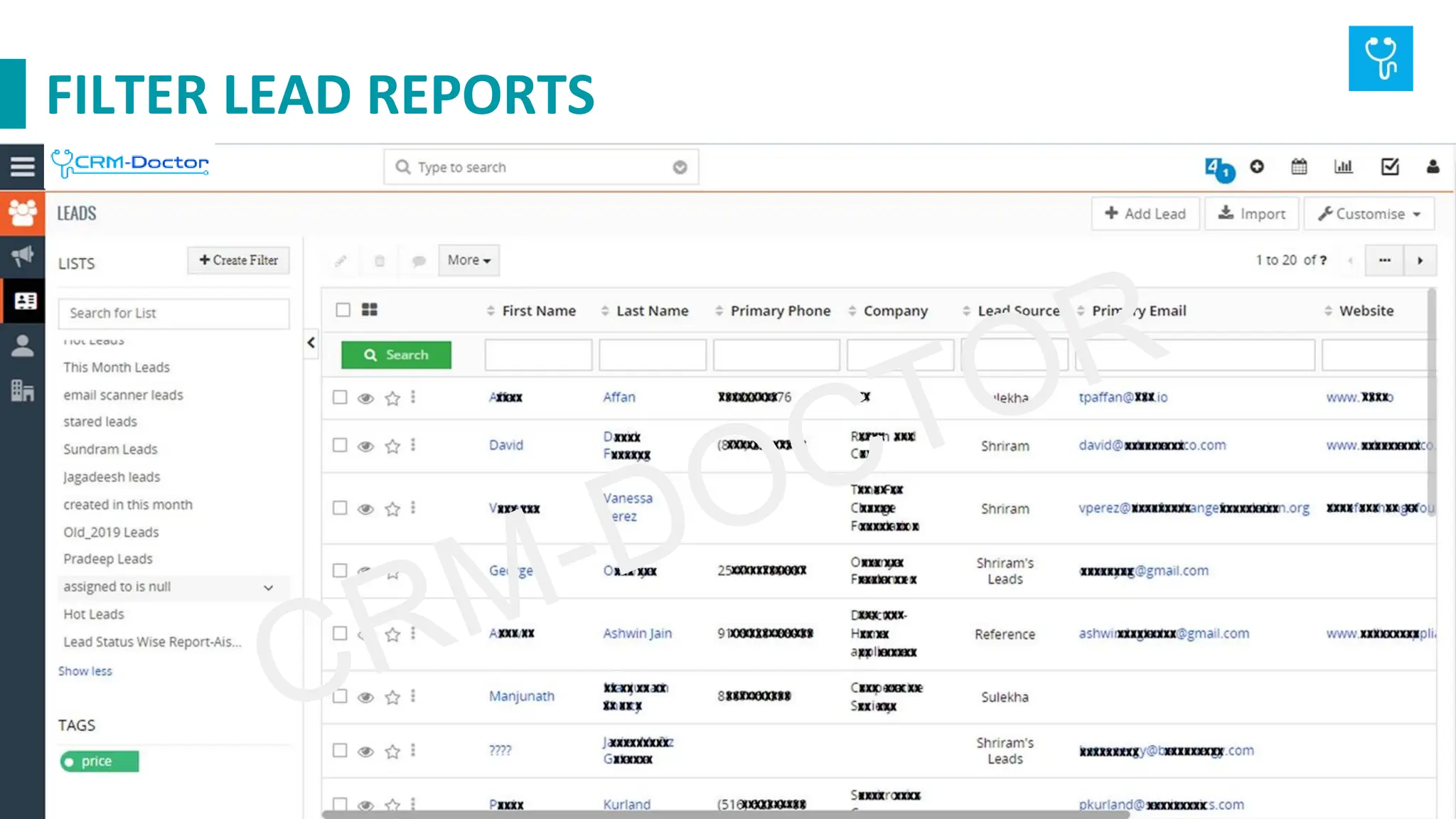The width and height of the screenshot is (1456, 819).
Task: Tick the checkbox for the Manjunath row
Action: coord(340,696)
